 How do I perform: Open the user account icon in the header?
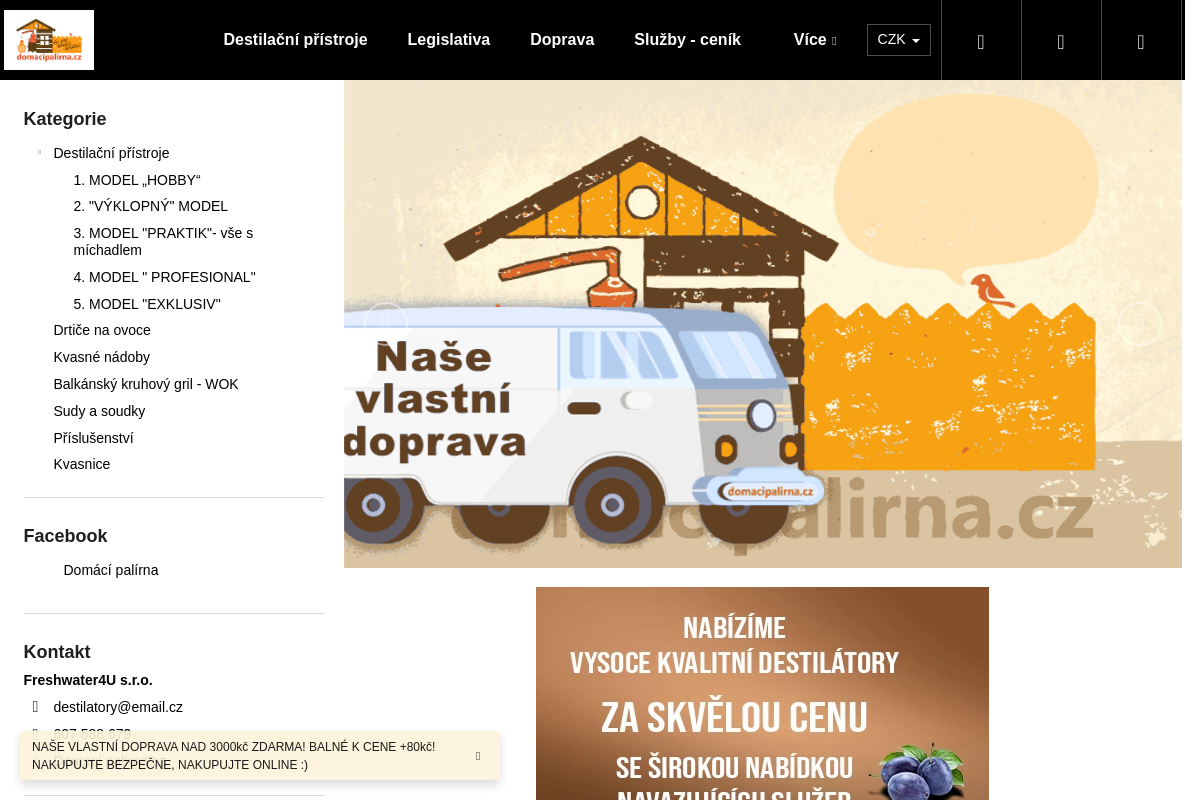[1061, 40]
